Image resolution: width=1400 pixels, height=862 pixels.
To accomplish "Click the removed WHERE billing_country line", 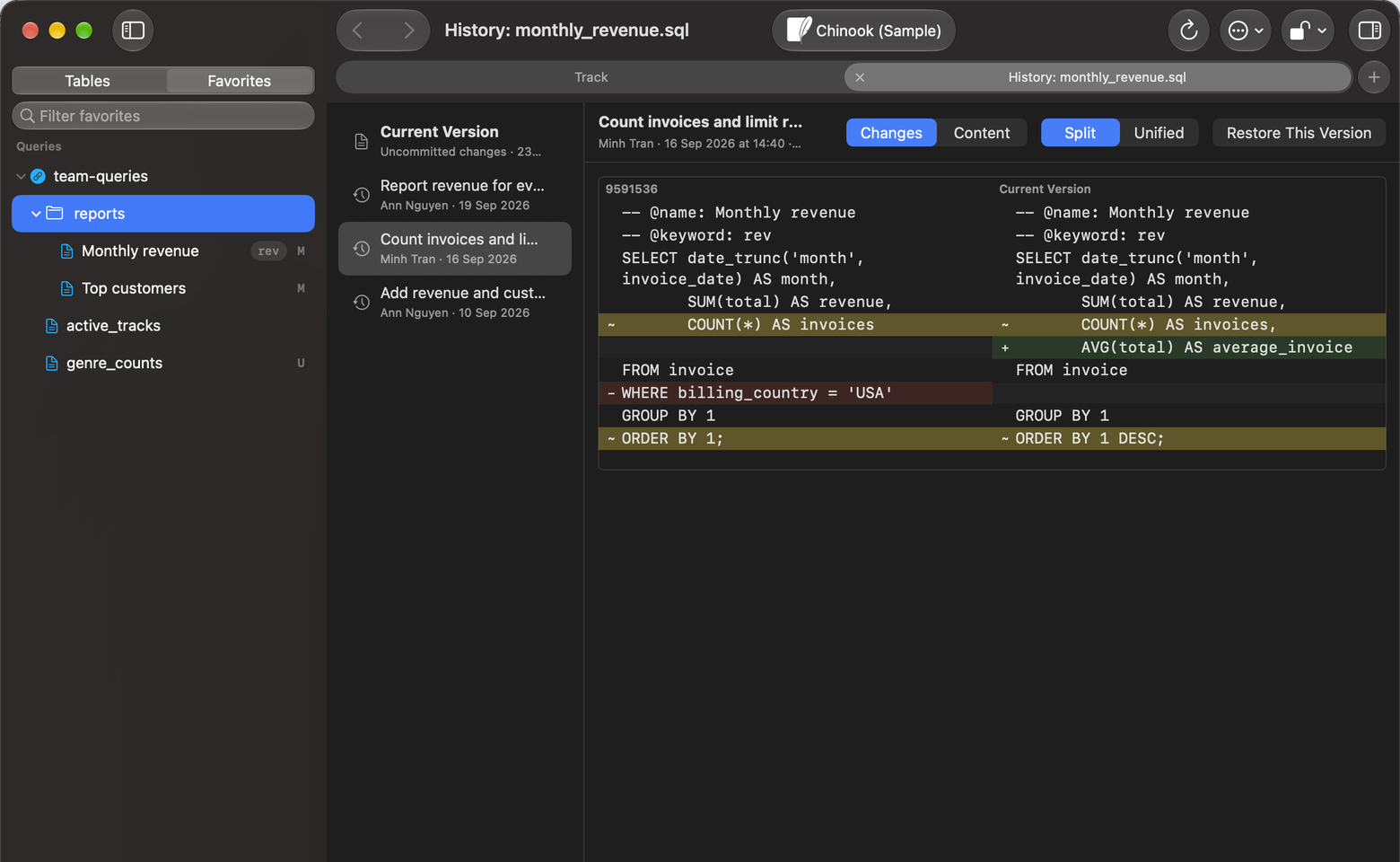I will click(795, 393).
